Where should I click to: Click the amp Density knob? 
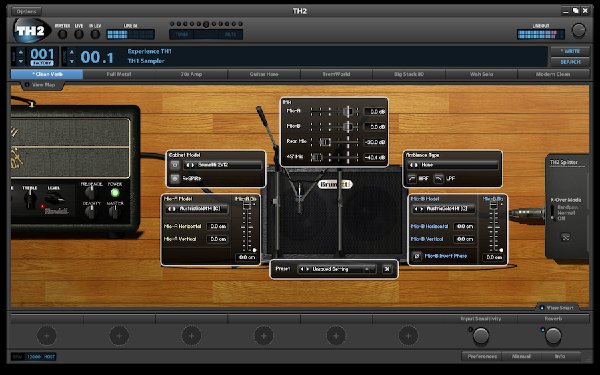tap(90, 212)
